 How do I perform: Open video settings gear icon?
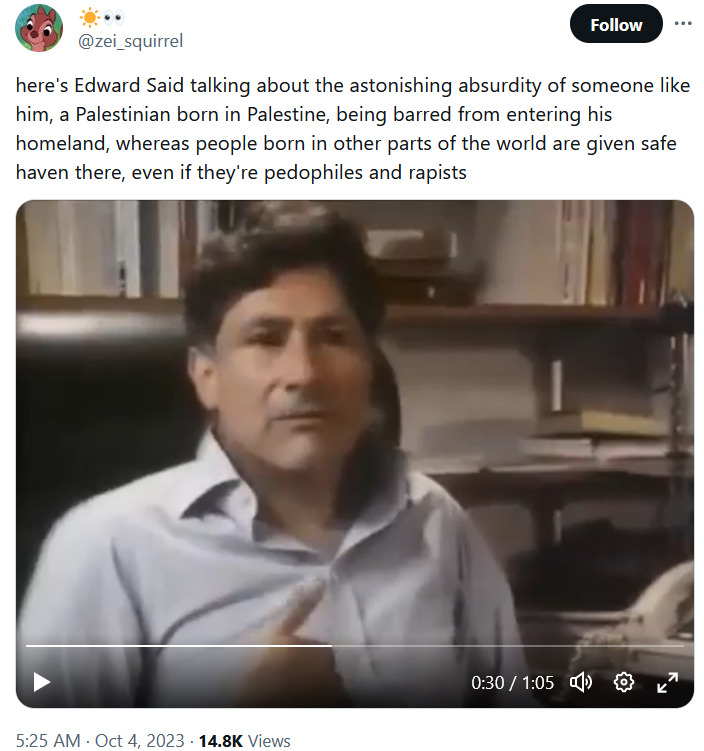[624, 682]
